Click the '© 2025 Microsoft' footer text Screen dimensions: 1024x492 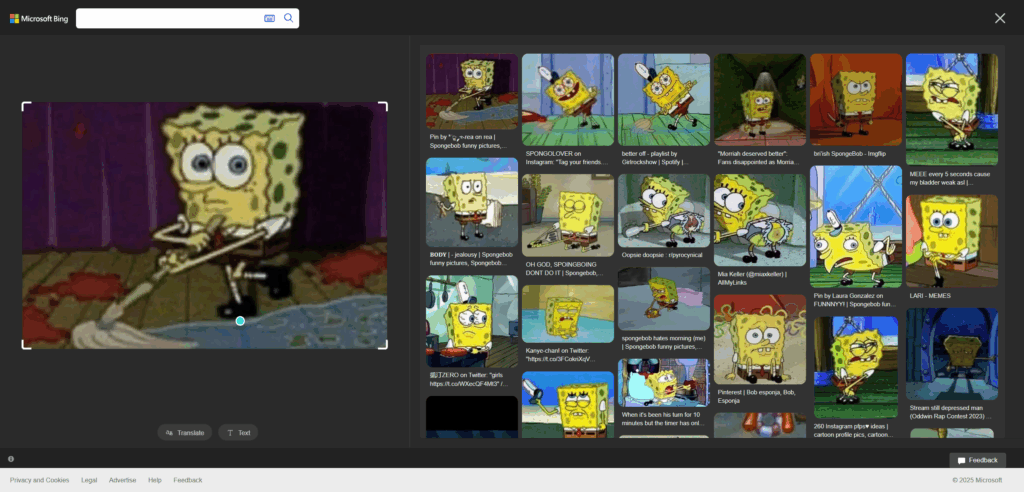[976, 480]
